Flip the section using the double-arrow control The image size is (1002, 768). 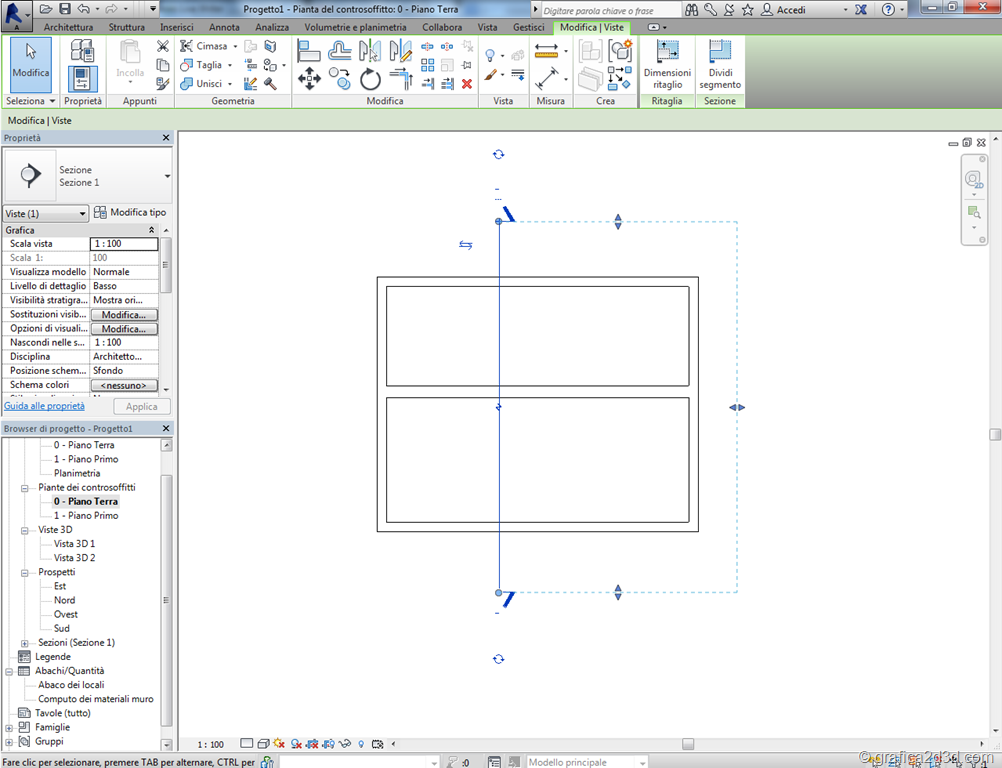466,245
